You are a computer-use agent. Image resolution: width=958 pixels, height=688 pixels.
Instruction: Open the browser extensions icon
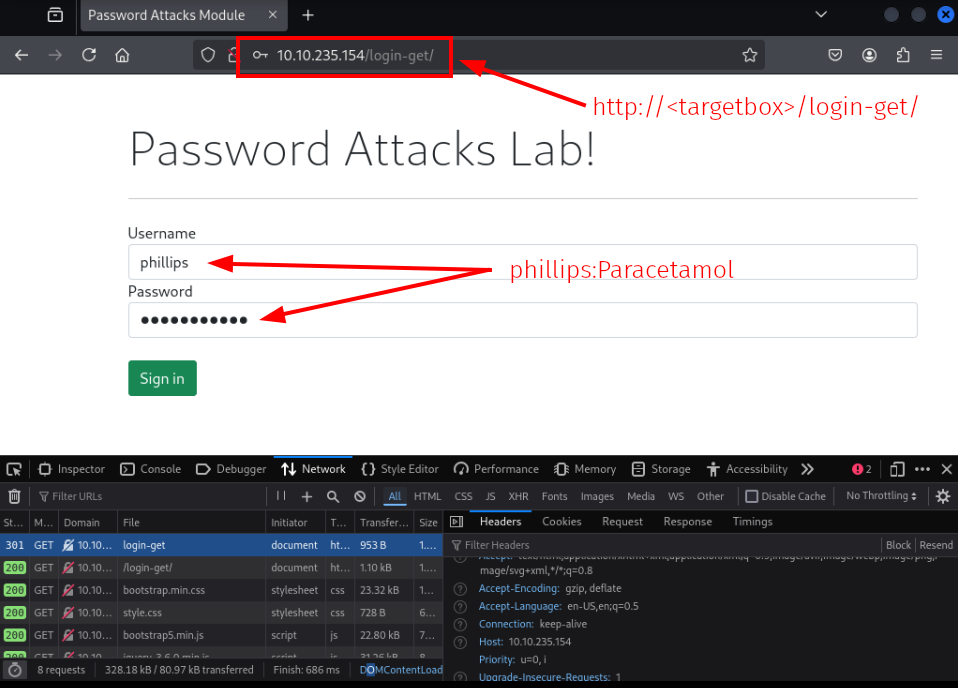point(904,55)
